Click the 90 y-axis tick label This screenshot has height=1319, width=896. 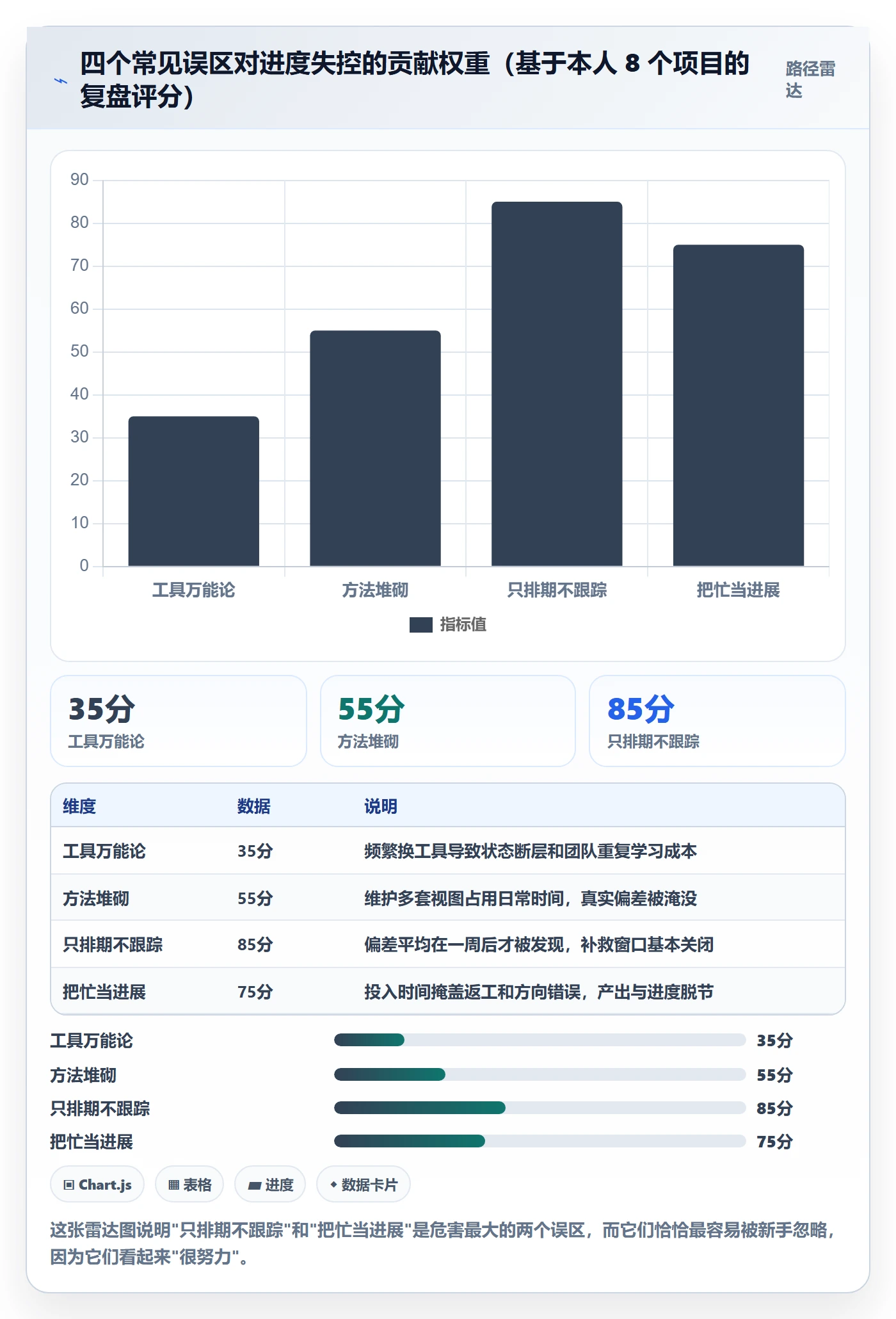79,180
